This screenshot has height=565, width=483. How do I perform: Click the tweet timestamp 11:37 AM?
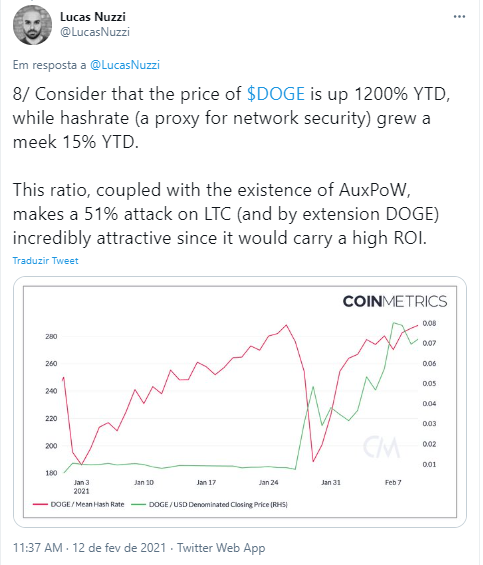[37, 548]
